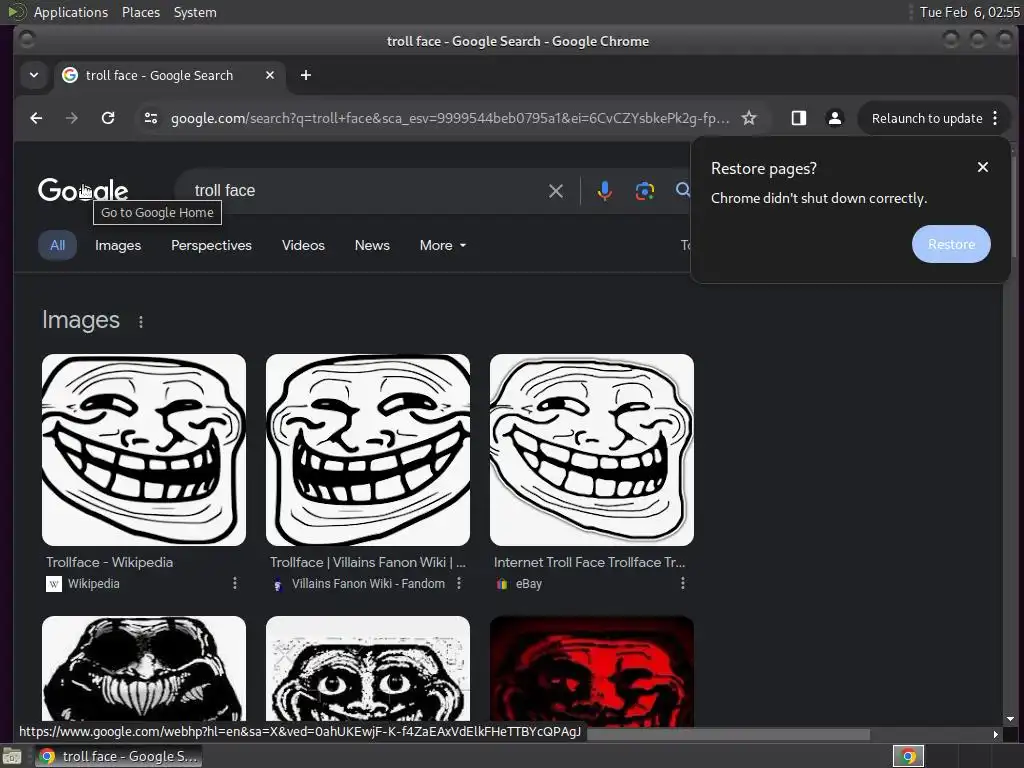Go back to the previous page
This screenshot has width=1024, height=768.
(36, 118)
